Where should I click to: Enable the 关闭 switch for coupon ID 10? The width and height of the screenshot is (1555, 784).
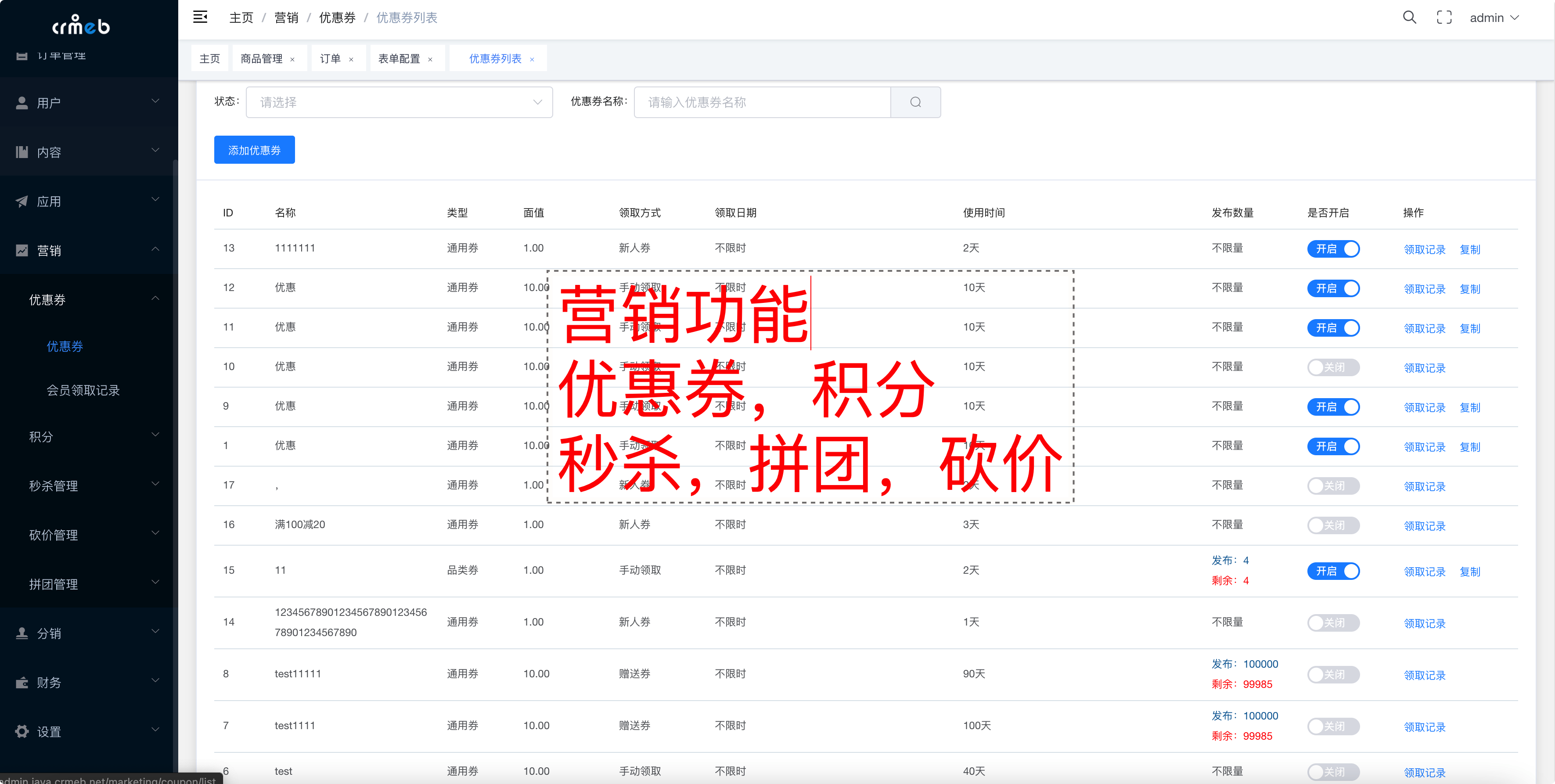(x=1333, y=367)
